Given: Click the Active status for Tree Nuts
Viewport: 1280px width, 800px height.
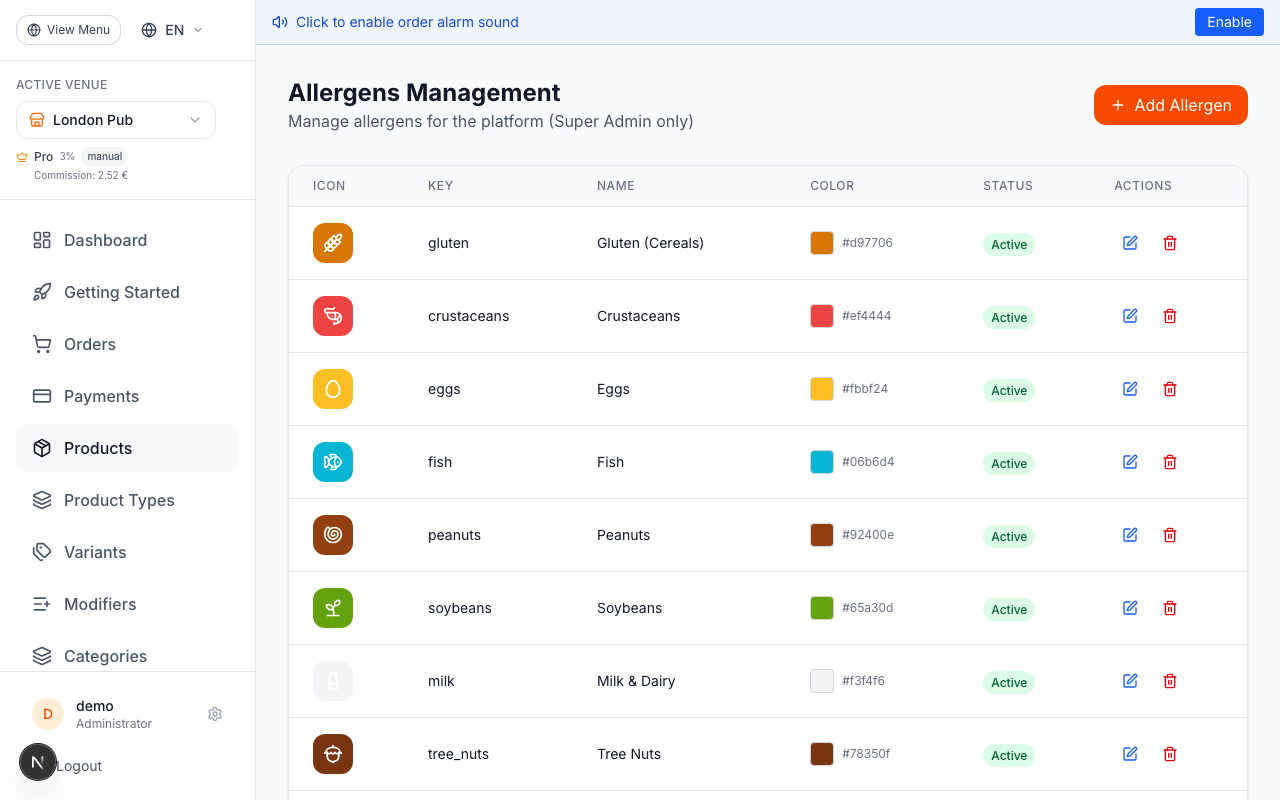Looking at the screenshot, I should click(x=1008, y=755).
